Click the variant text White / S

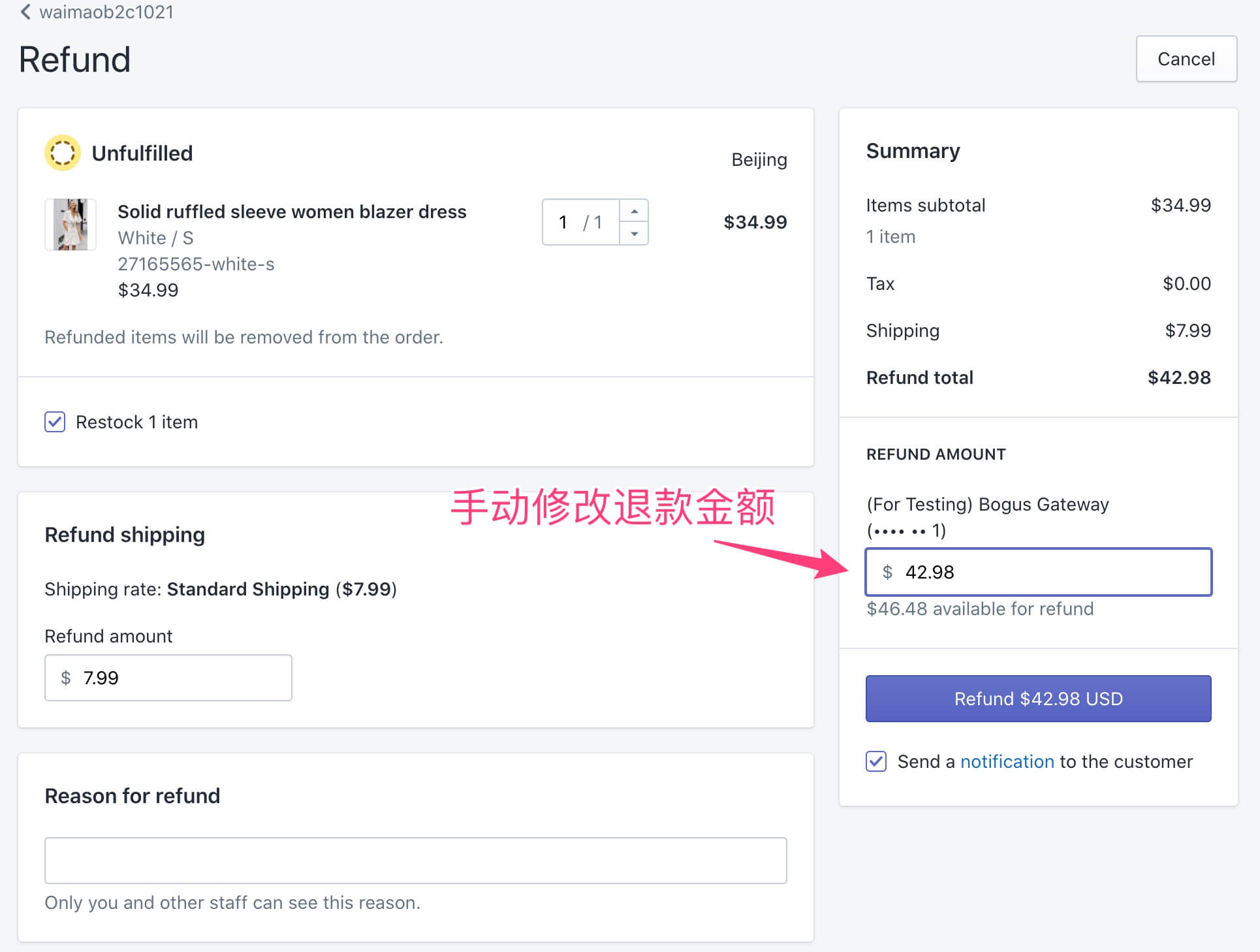(x=155, y=238)
